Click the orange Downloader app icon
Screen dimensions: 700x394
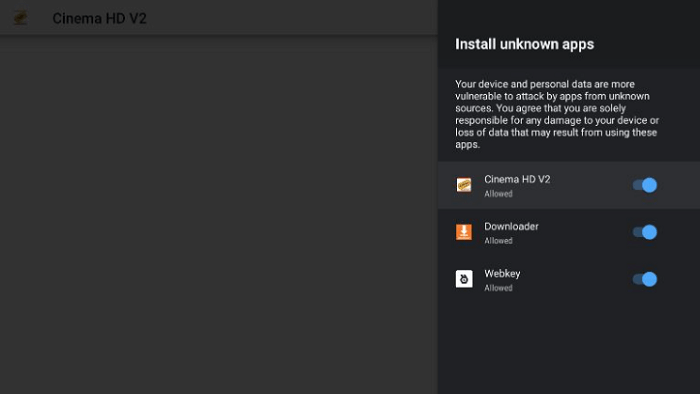pos(464,232)
